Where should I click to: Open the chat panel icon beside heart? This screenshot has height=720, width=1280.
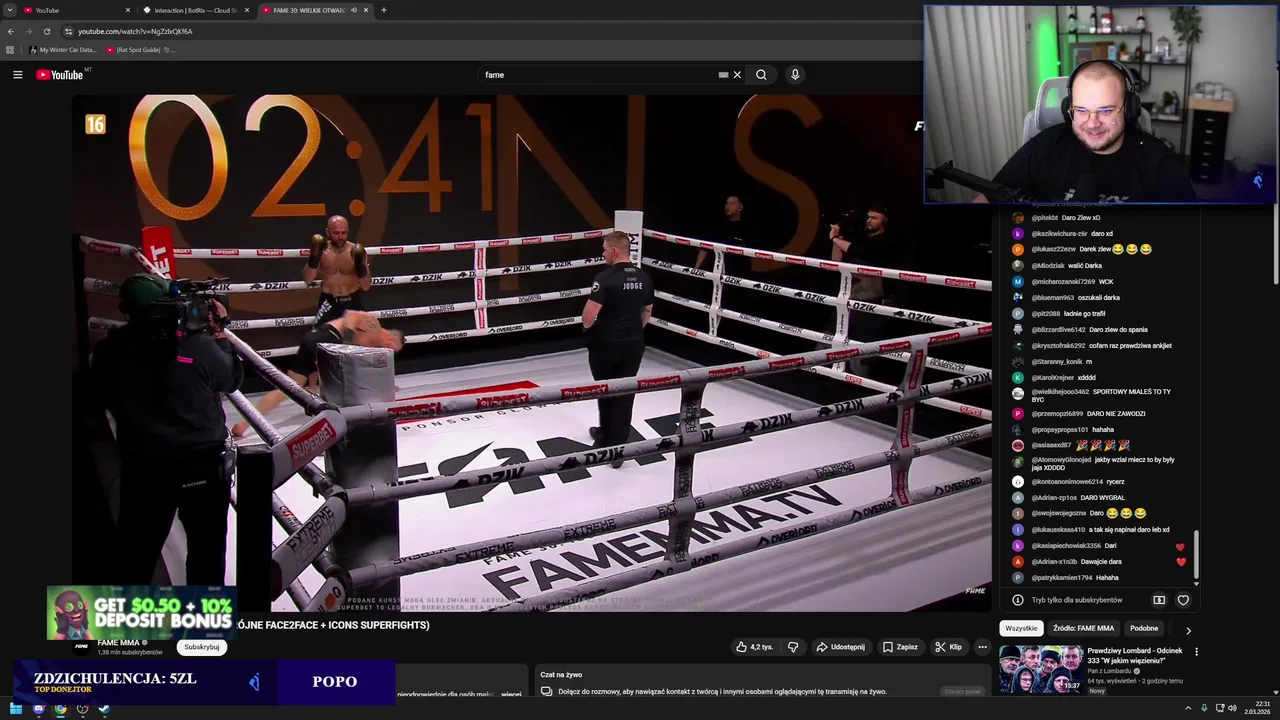point(1159,600)
